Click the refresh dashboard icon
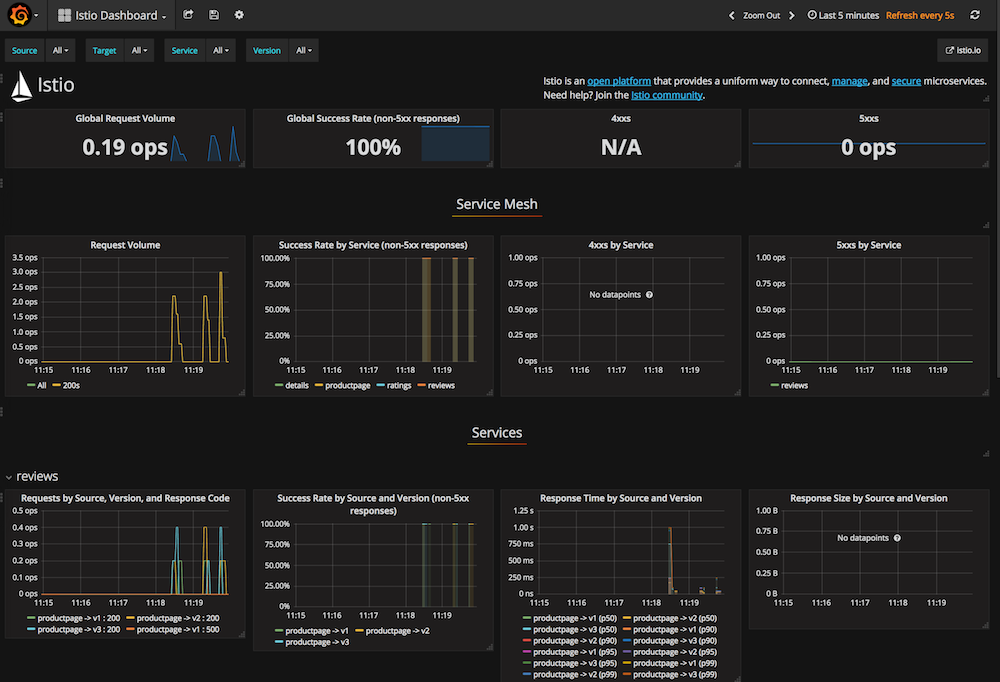1000x682 pixels. pyautogui.click(x=974, y=15)
